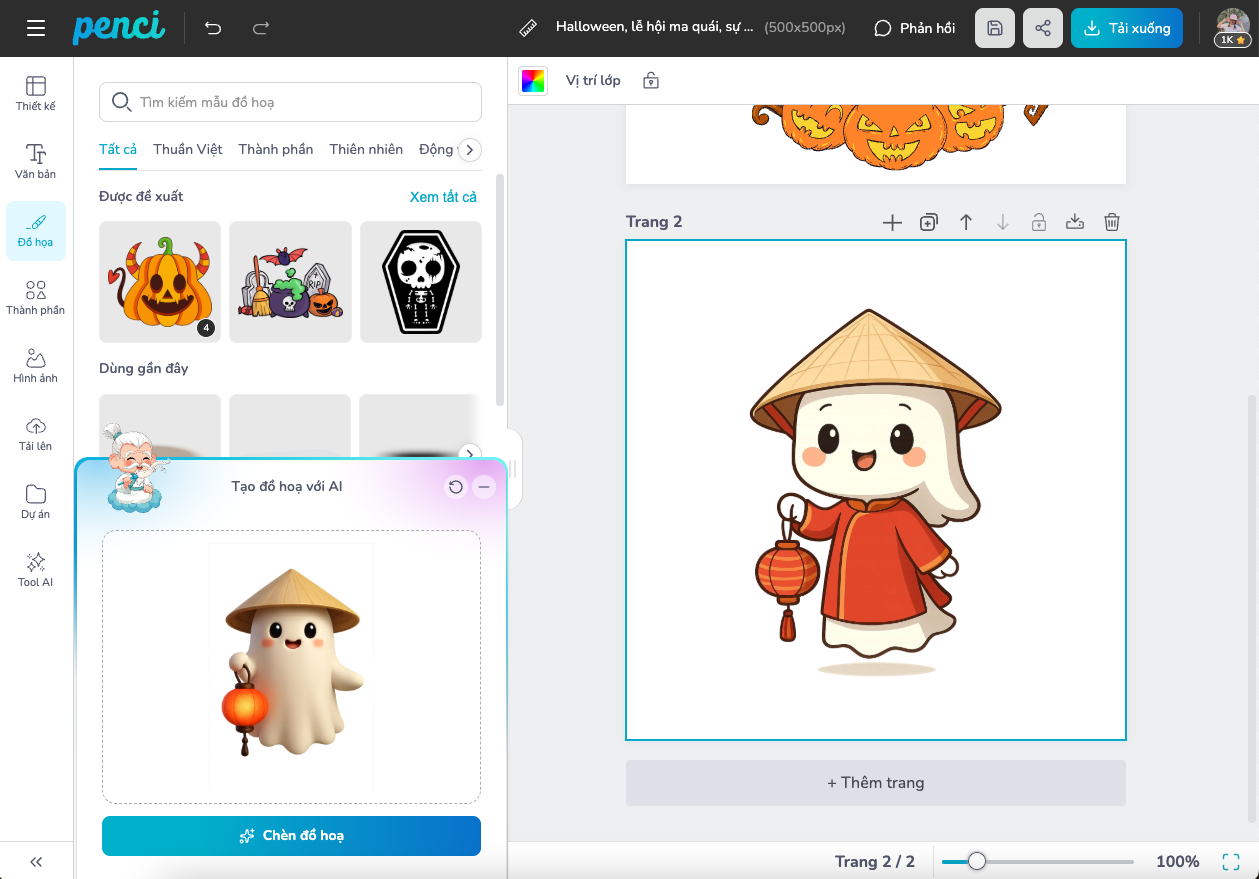
Task: Open the hamburger main menu
Action: [36, 28]
